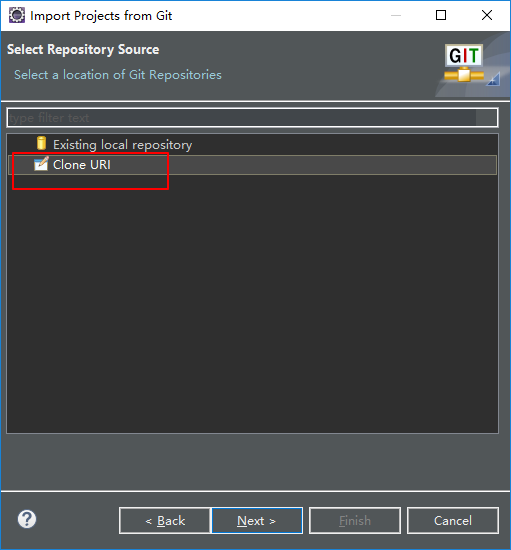Click the Eclipse icon in the title bar
511x550 pixels.
click(x=17, y=15)
